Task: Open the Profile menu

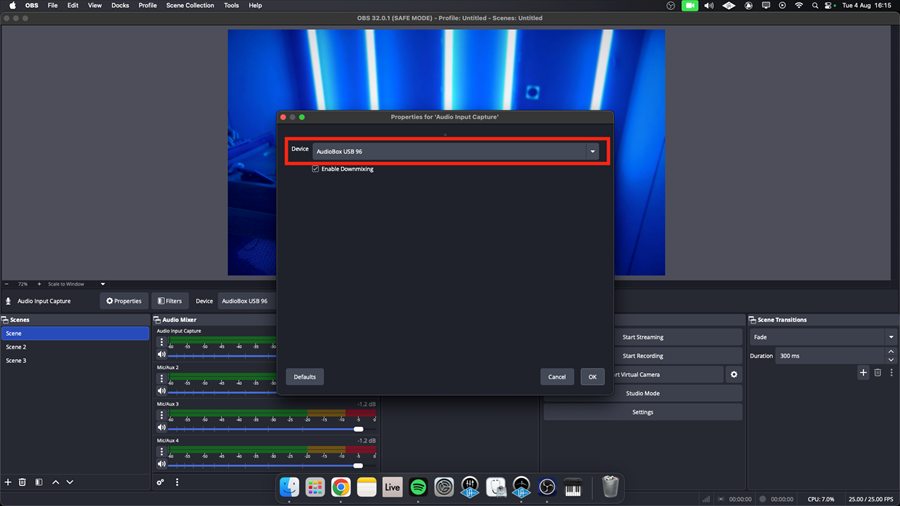Action: point(148,5)
